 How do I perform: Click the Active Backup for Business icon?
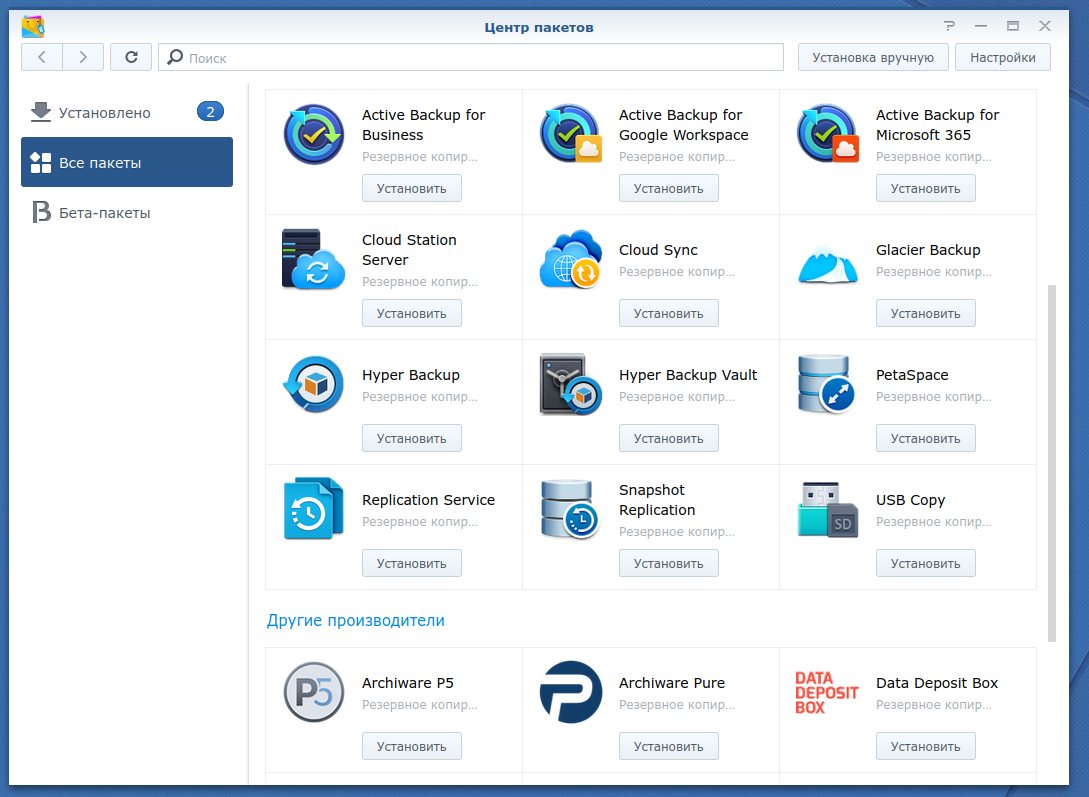click(314, 134)
